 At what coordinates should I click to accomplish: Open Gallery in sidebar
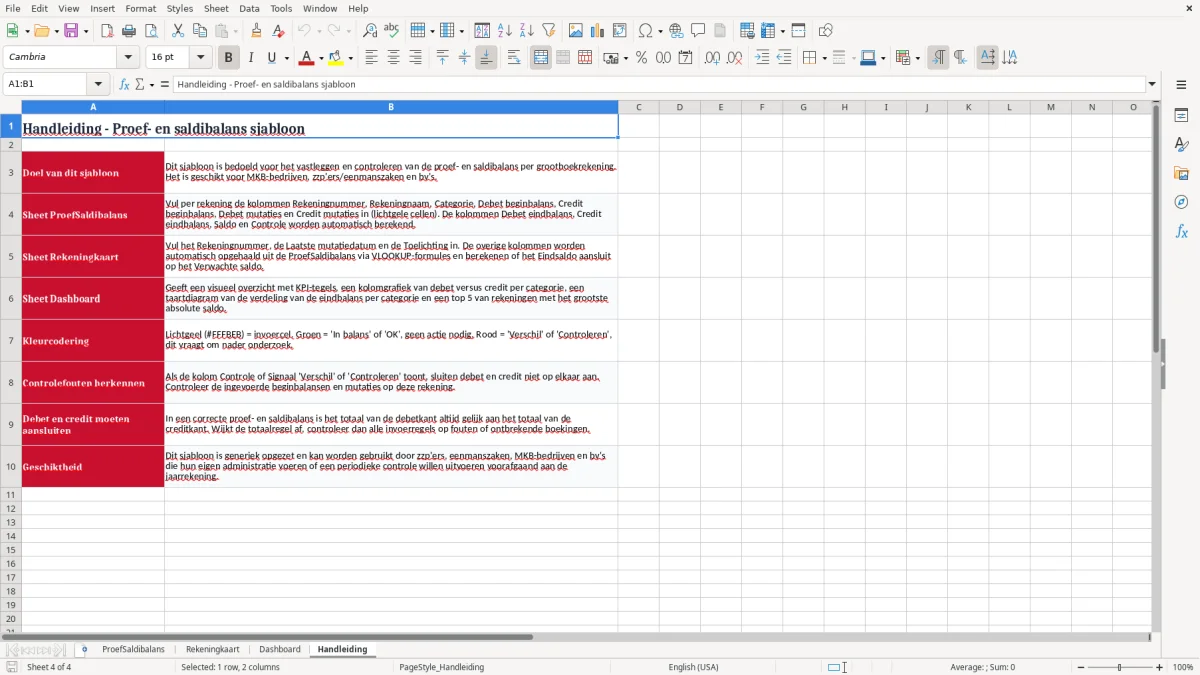[x=1181, y=174]
